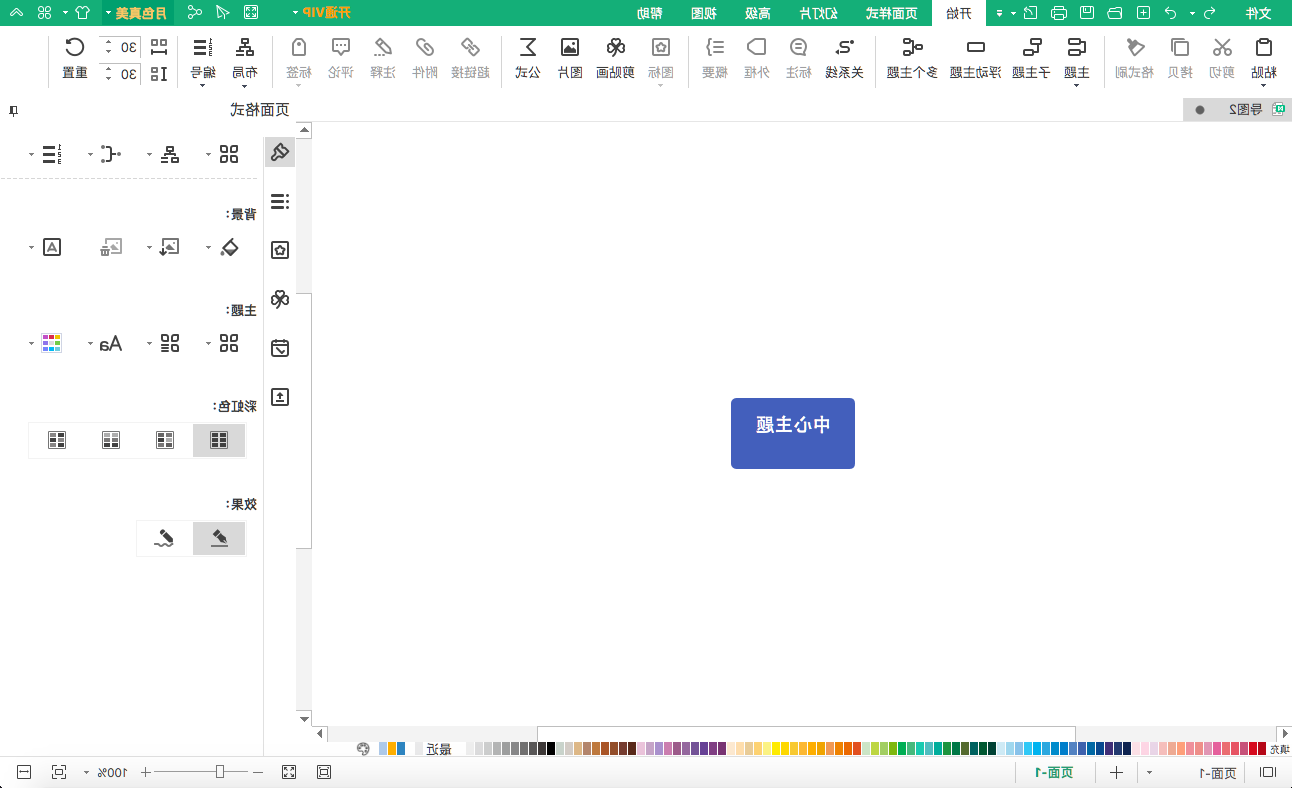Click the zoom in plus button
The width and height of the screenshot is (1292, 788).
(x=146, y=772)
